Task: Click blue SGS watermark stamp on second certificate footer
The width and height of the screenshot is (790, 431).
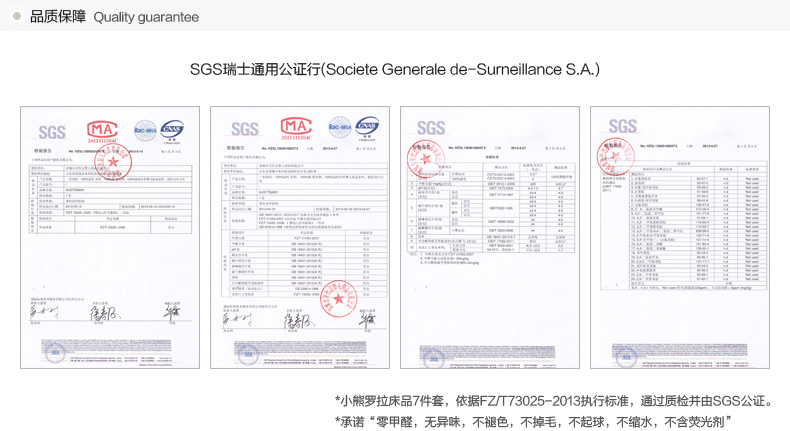Action: pos(248,354)
